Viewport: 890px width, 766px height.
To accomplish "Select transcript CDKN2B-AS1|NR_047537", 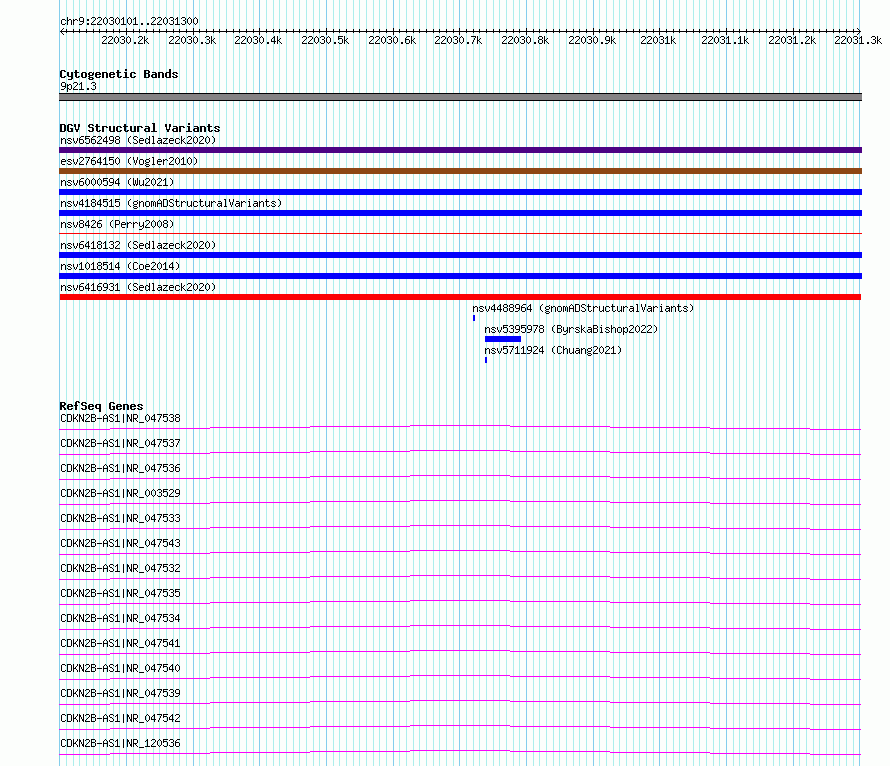I will point(120,443).
